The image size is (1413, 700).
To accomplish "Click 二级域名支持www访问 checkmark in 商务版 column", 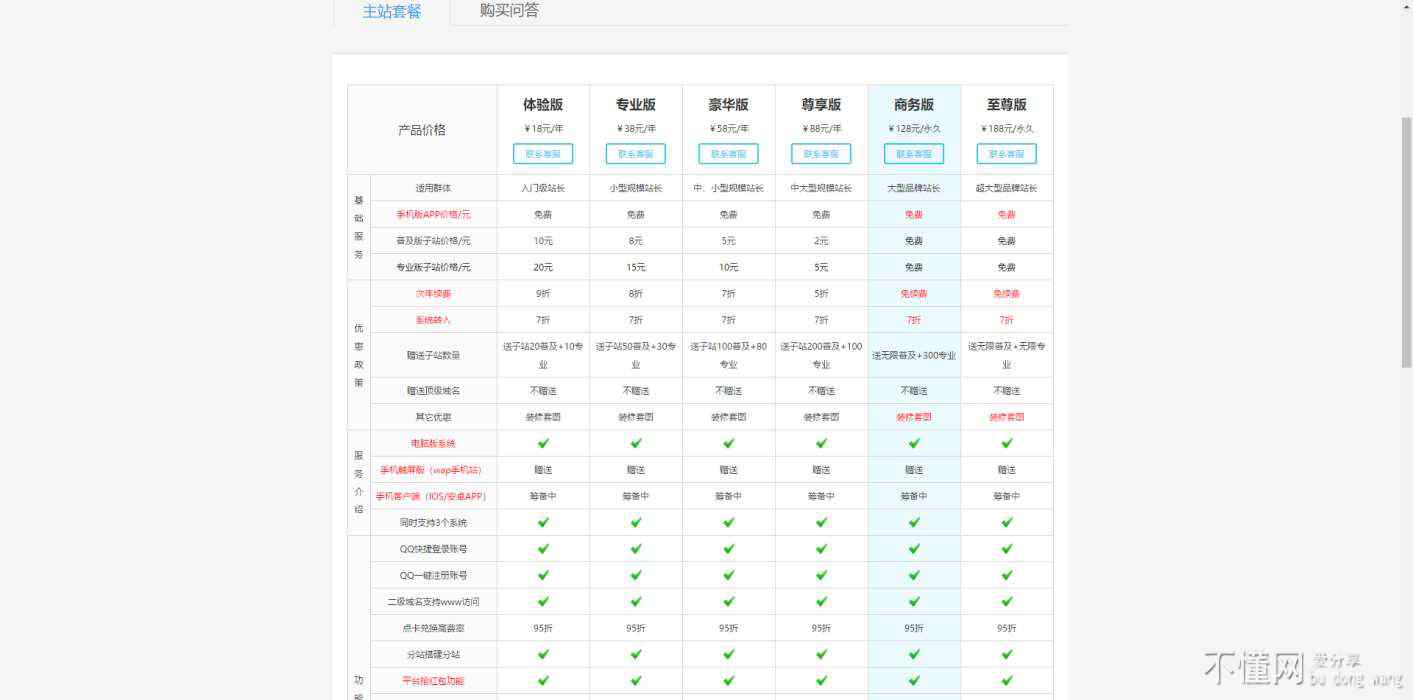I will [x=914, y=601].
